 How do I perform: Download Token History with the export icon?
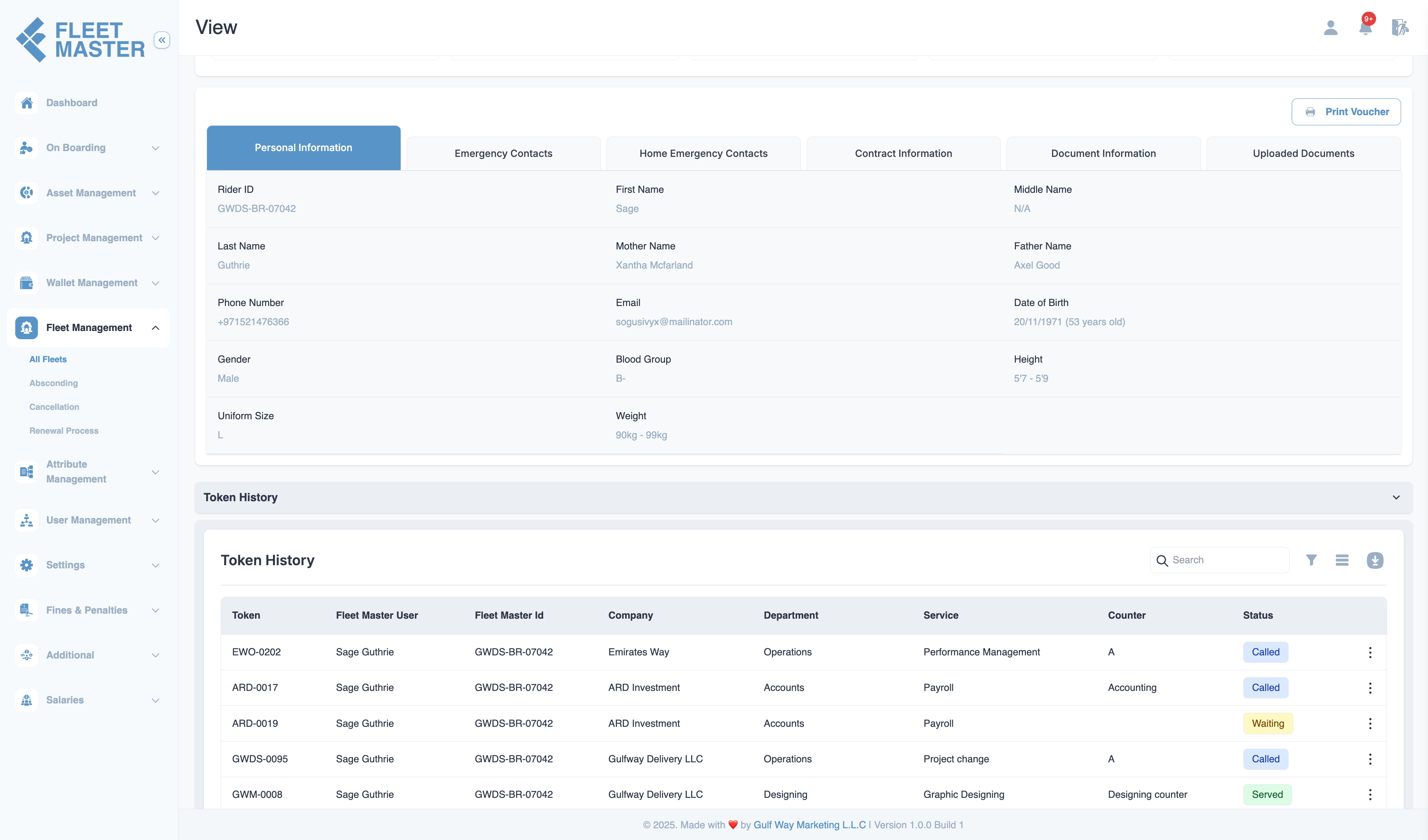pos(1375,560)
